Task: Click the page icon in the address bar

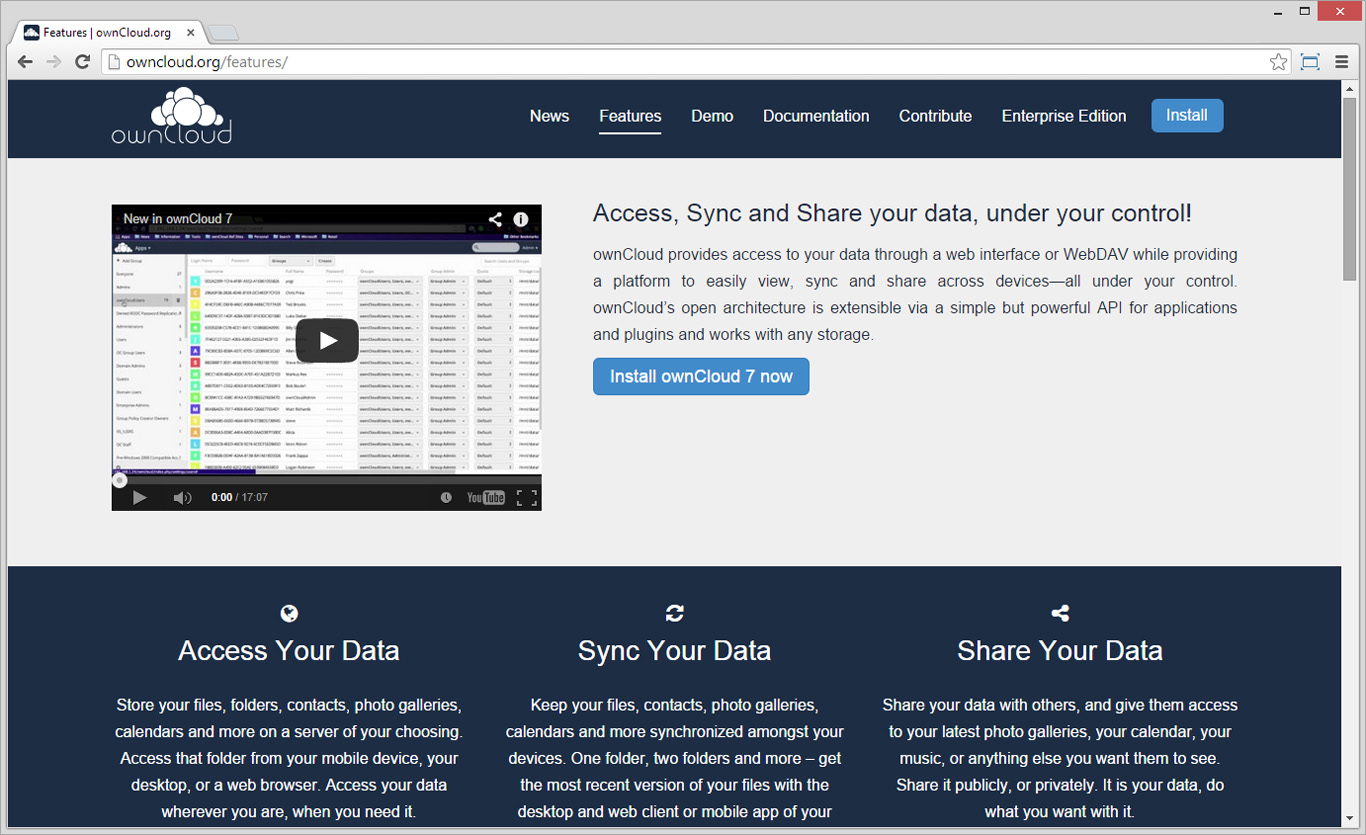Action: click(x=114, y=62)
